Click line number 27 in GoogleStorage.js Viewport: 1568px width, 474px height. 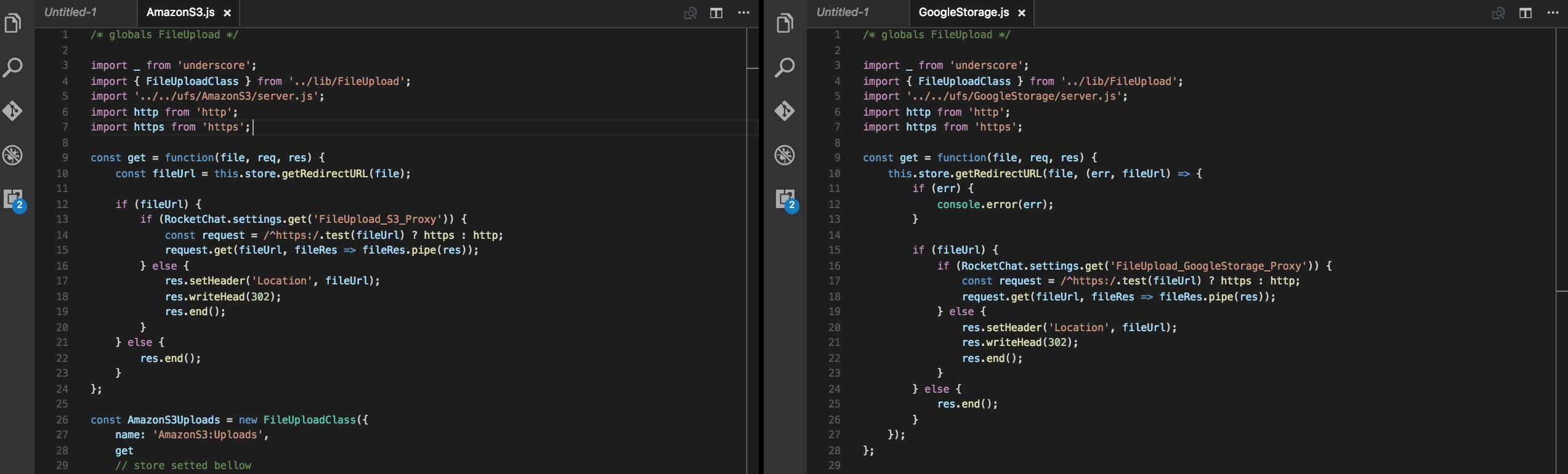835,435
